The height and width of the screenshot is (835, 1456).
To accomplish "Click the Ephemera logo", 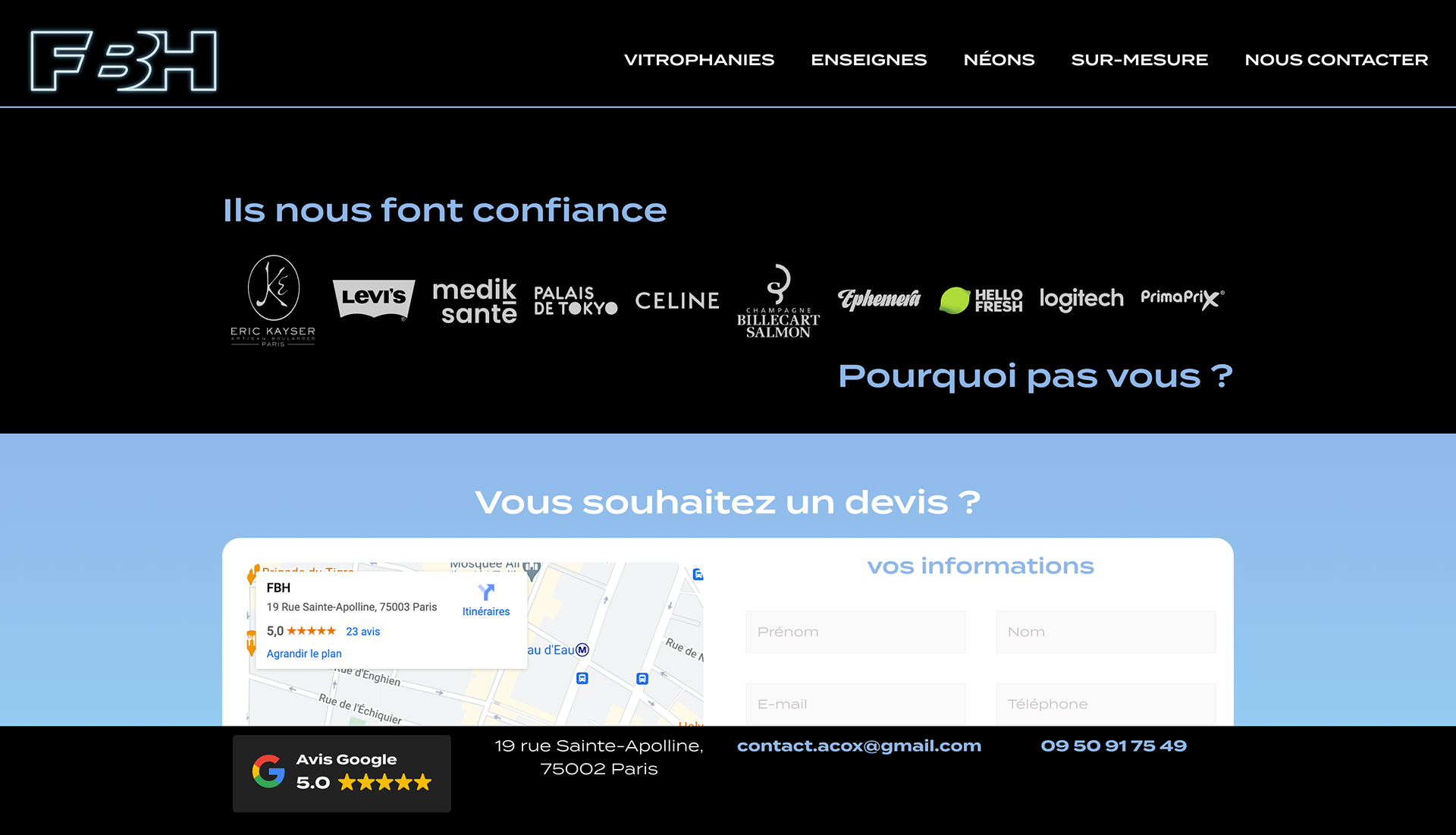I will point(879,300).
